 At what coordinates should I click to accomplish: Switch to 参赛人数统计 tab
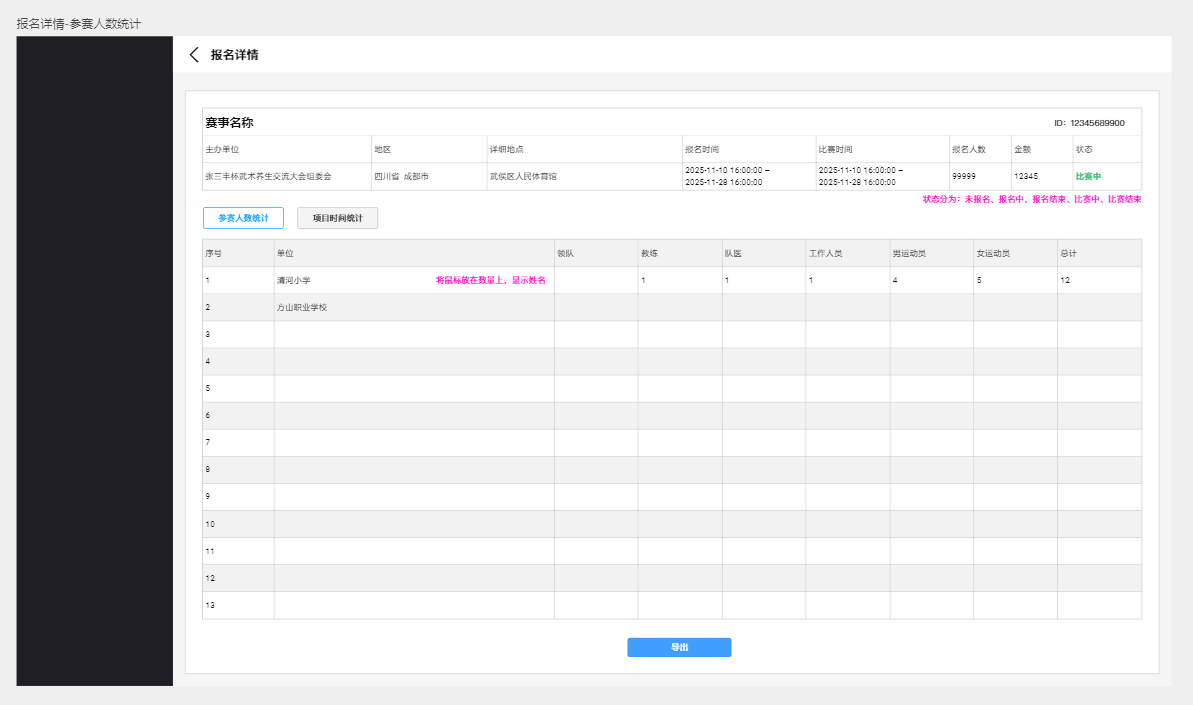coord(243,218)
